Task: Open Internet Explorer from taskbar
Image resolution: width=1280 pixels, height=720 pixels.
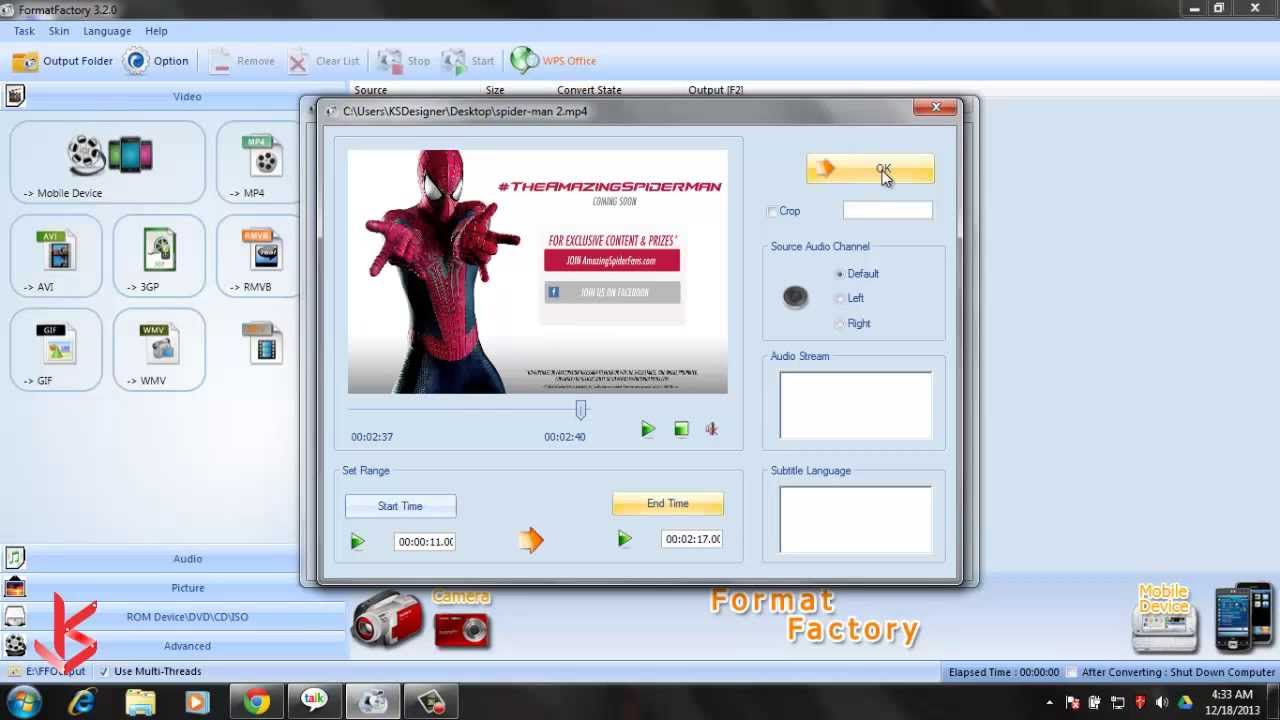Action: [x=82, y=702]
